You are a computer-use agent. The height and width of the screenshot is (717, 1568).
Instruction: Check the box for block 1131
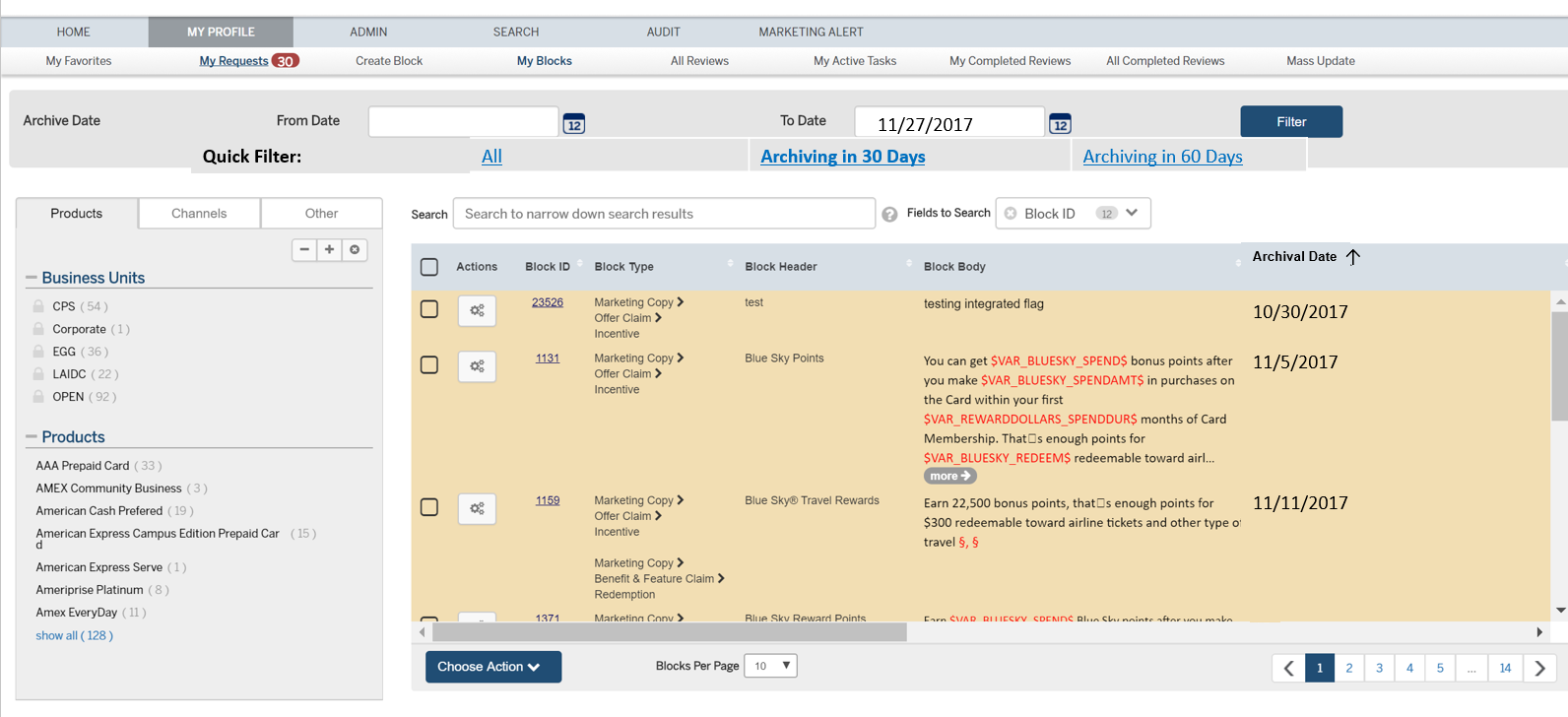[429, 365]
